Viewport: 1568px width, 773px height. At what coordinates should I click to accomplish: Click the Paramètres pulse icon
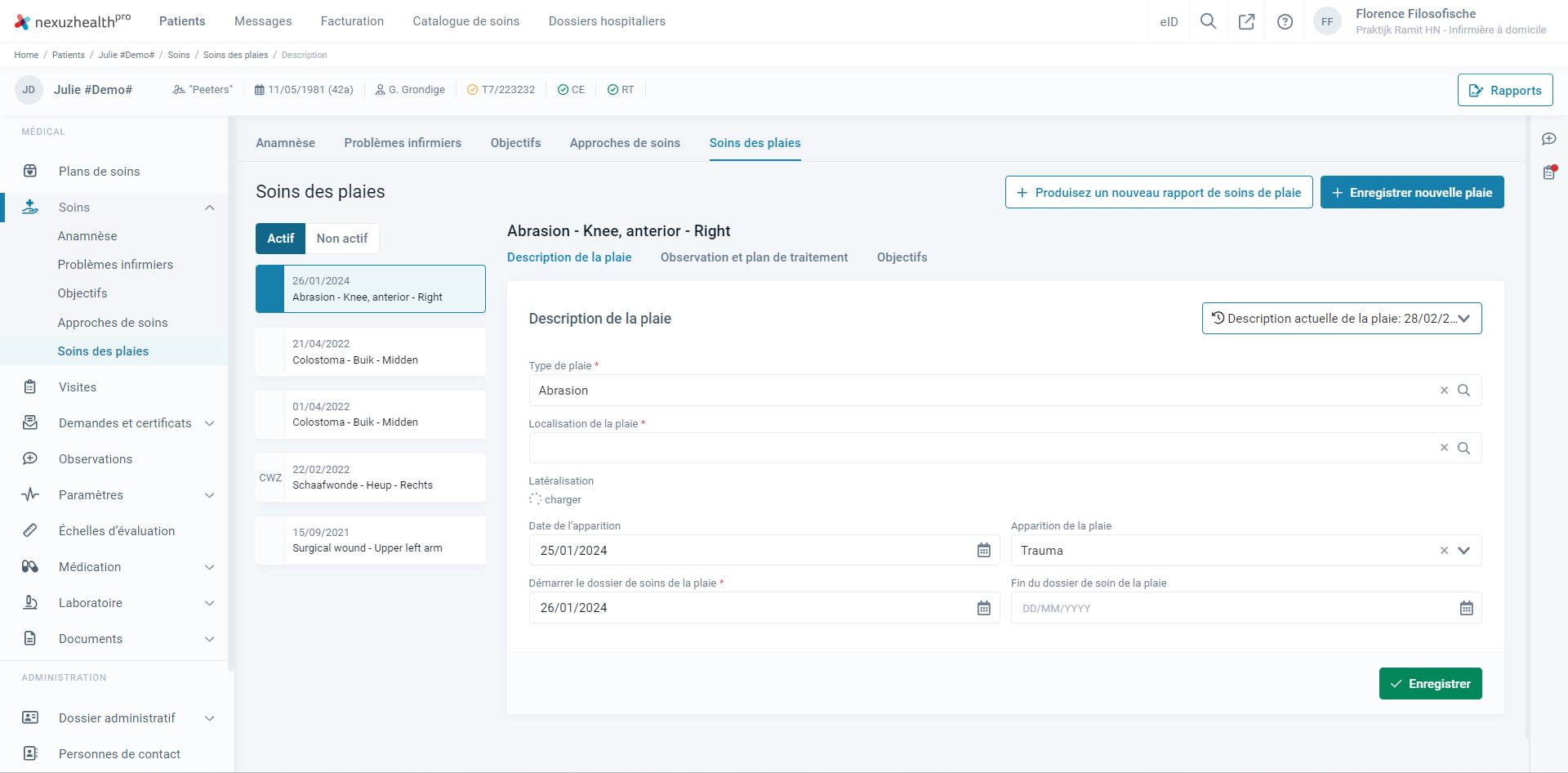(x=30, y=494)
